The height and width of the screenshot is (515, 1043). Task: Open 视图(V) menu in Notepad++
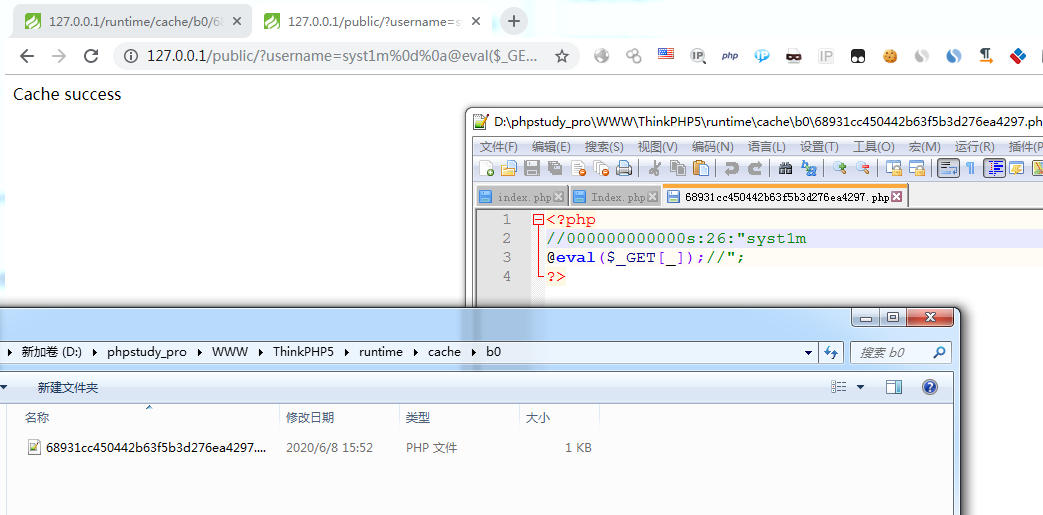[657, 146]
